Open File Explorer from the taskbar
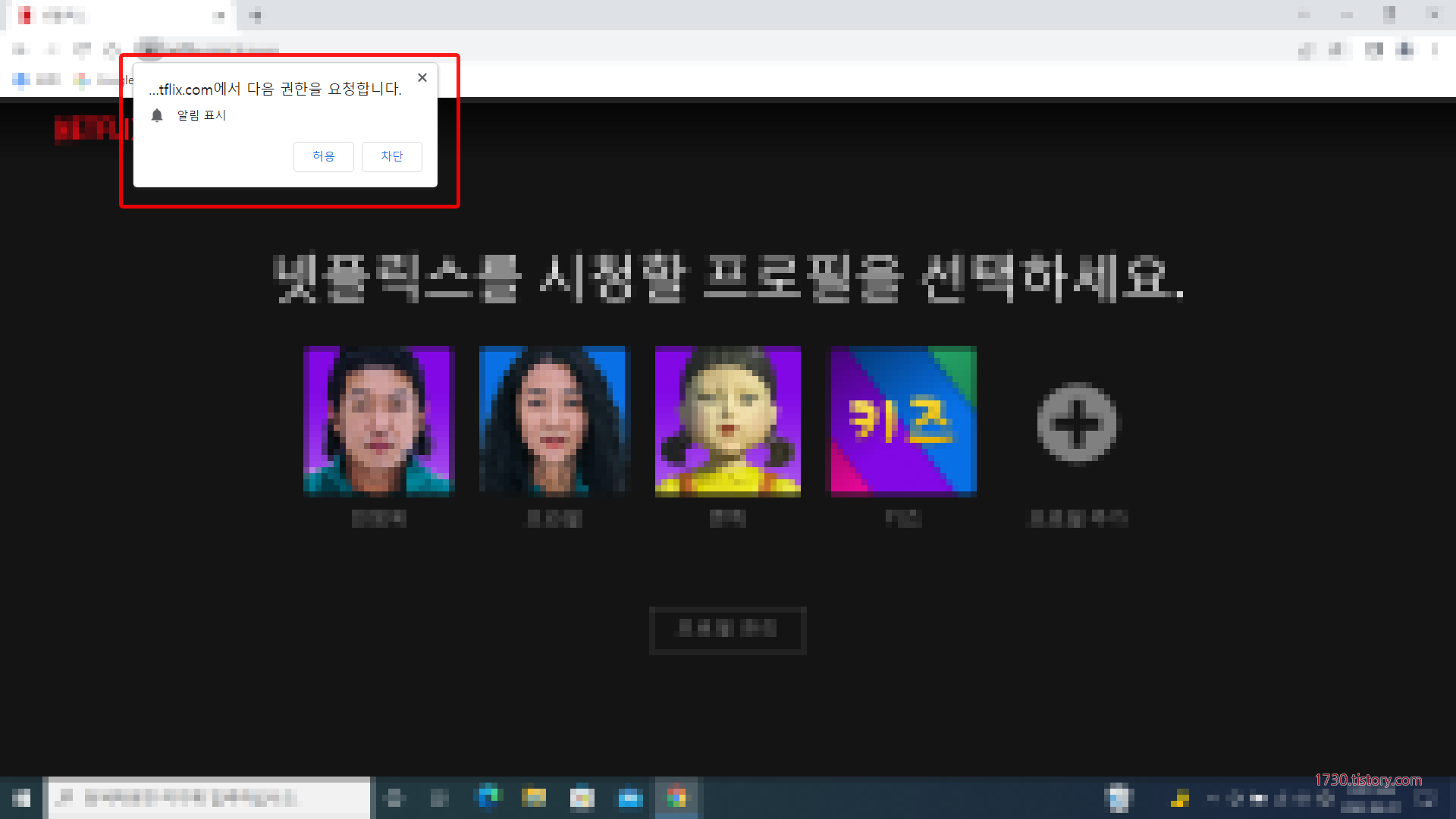Viewport: 1456px width, 819px height. tap(534, 798)
